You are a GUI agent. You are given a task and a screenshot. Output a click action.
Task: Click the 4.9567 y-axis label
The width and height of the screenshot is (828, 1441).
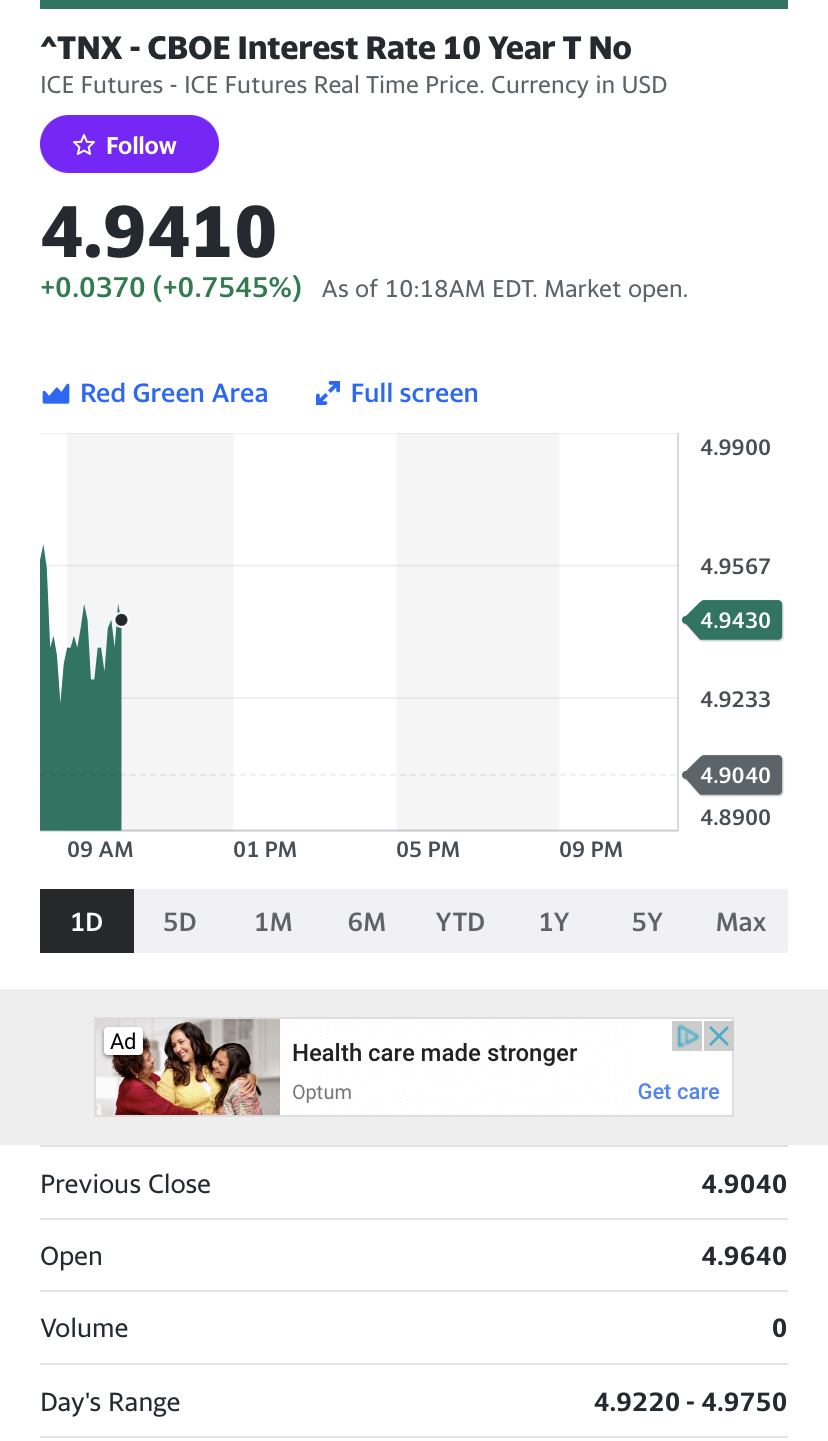(x=736, y=567)
